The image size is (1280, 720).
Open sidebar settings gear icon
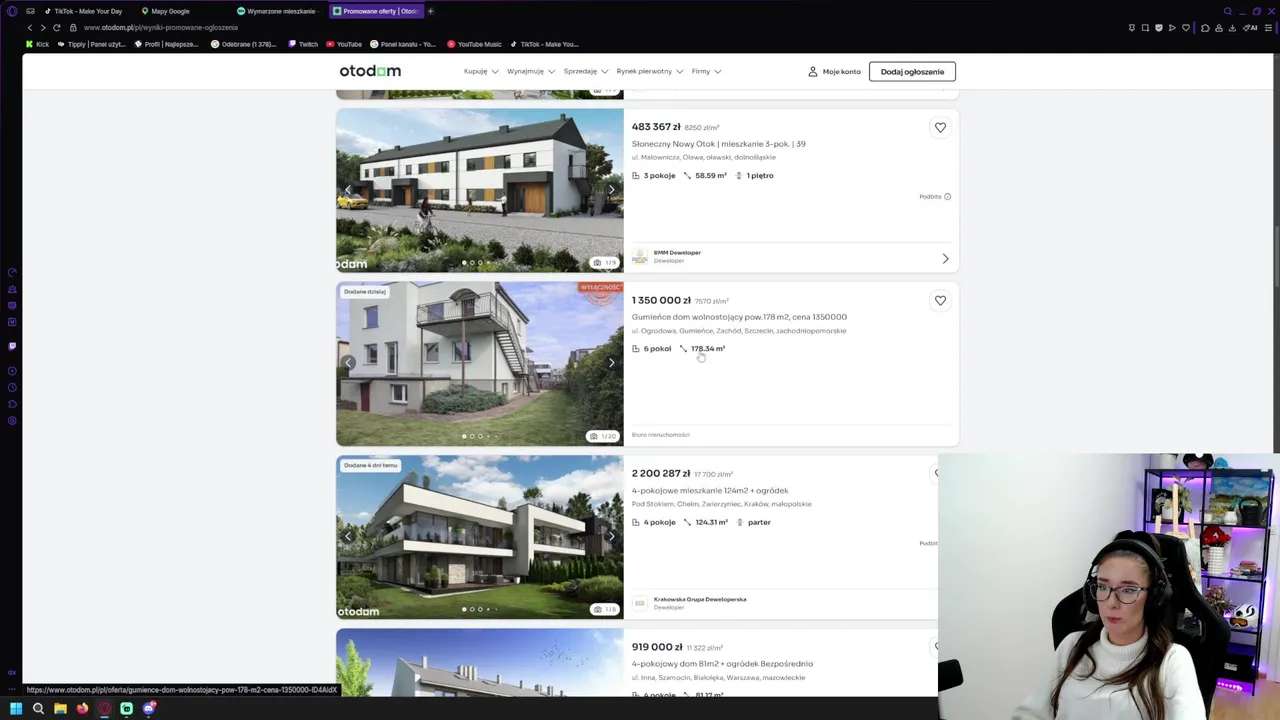coord(12,420)
